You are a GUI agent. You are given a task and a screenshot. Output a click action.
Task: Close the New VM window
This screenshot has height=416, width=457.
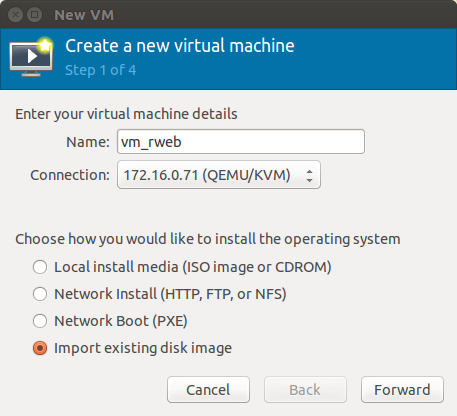coord(15,15)
